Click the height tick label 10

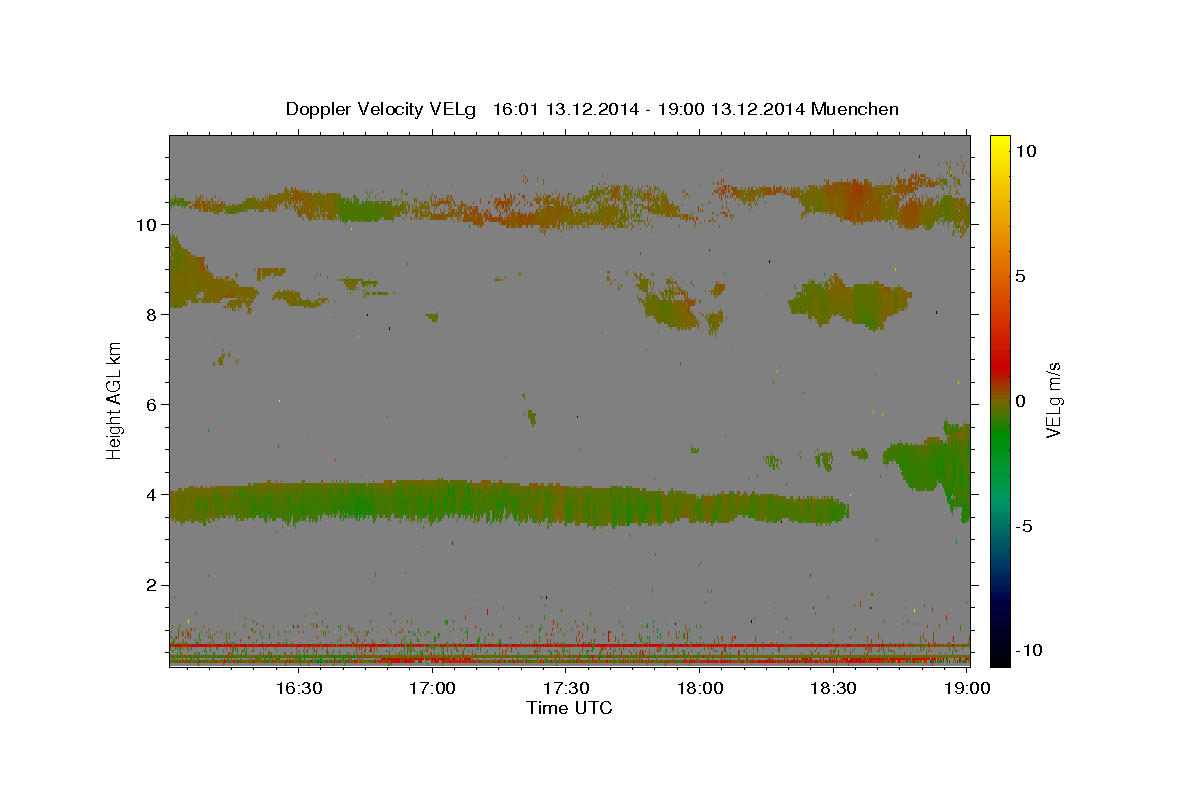point(146,224)
